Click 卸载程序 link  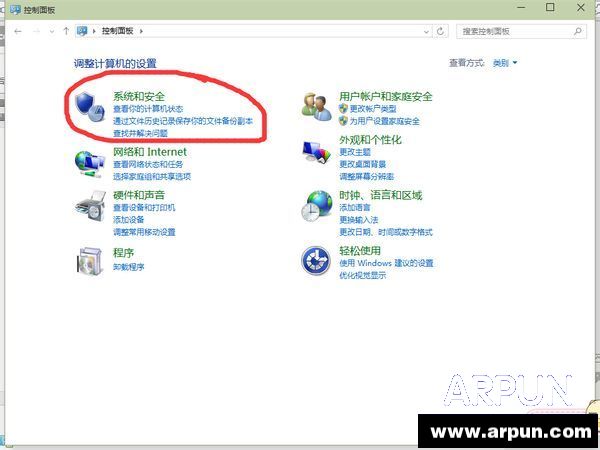pos(129,267)
